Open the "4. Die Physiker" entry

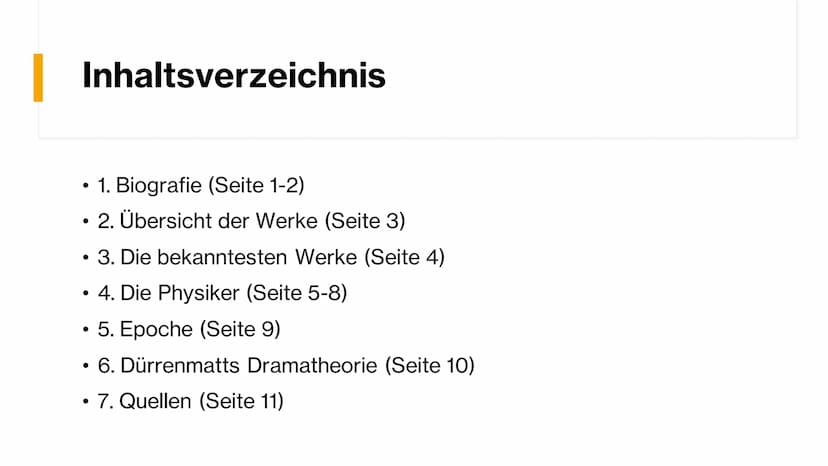[x=168, y=293]
